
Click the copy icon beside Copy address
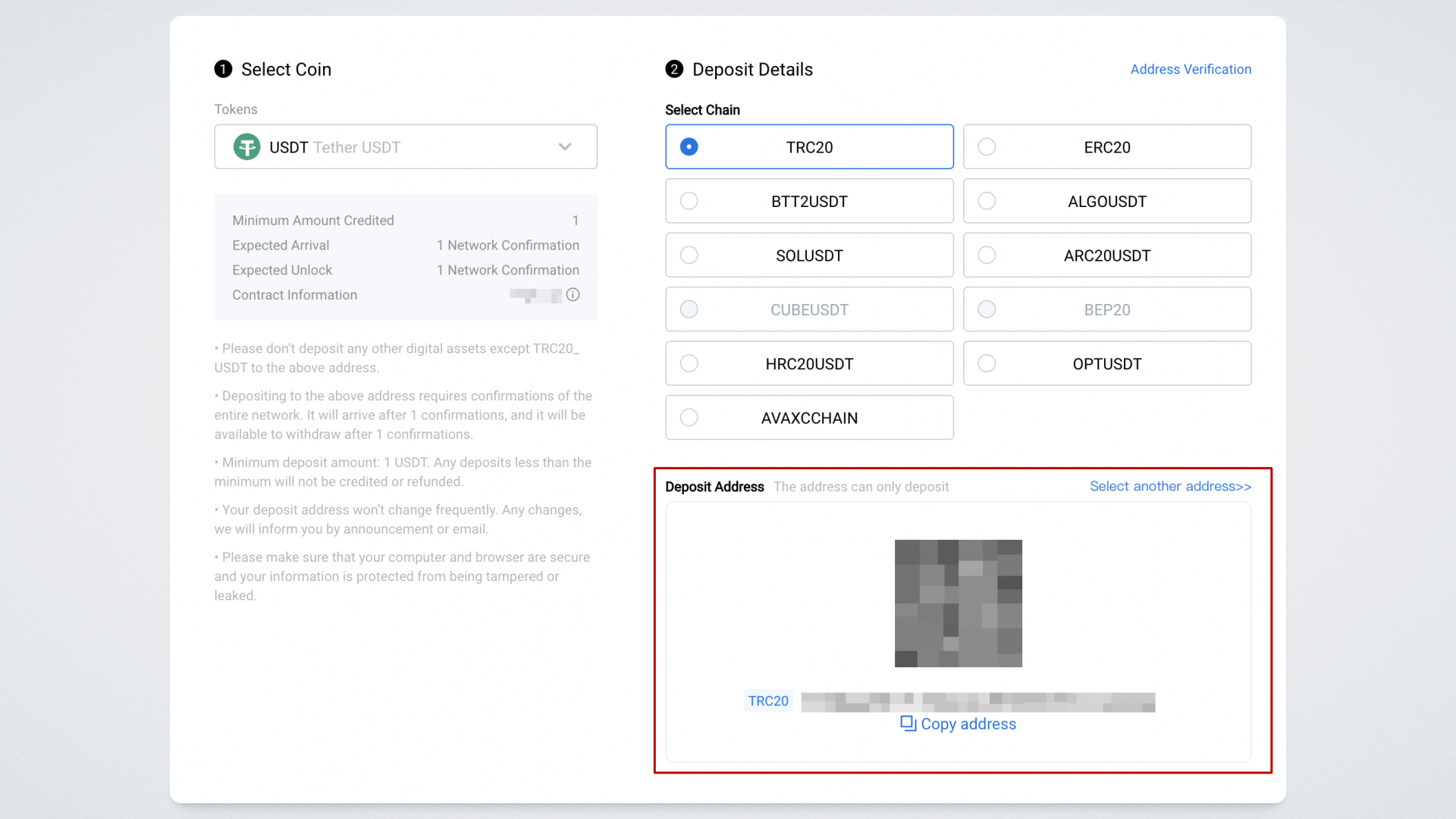pyautogui.click(x=908, y=723)
